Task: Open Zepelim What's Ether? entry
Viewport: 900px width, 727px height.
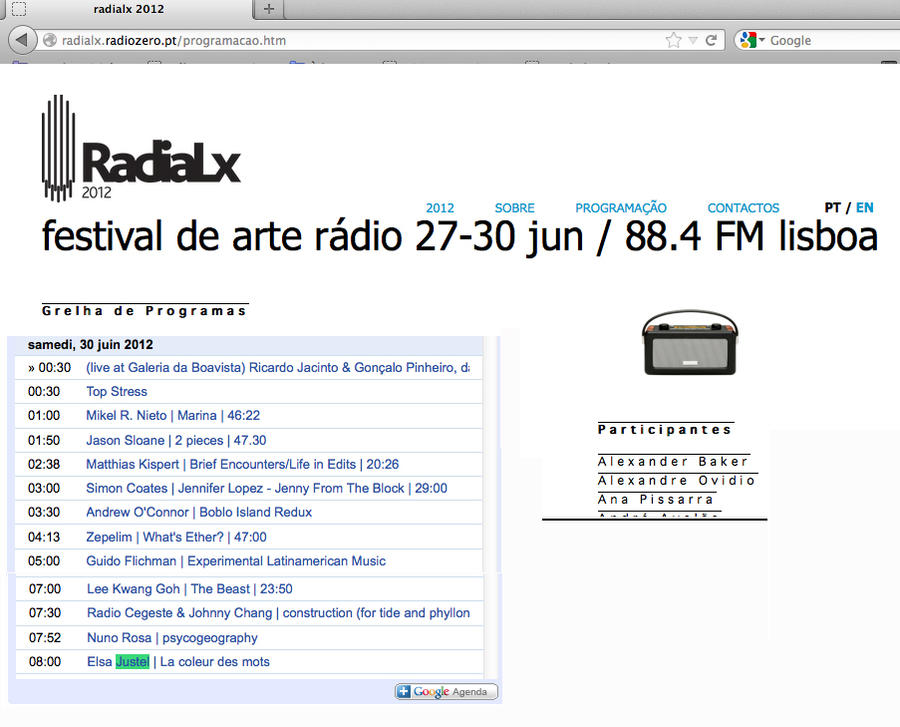Action: [x=176, y=537]
